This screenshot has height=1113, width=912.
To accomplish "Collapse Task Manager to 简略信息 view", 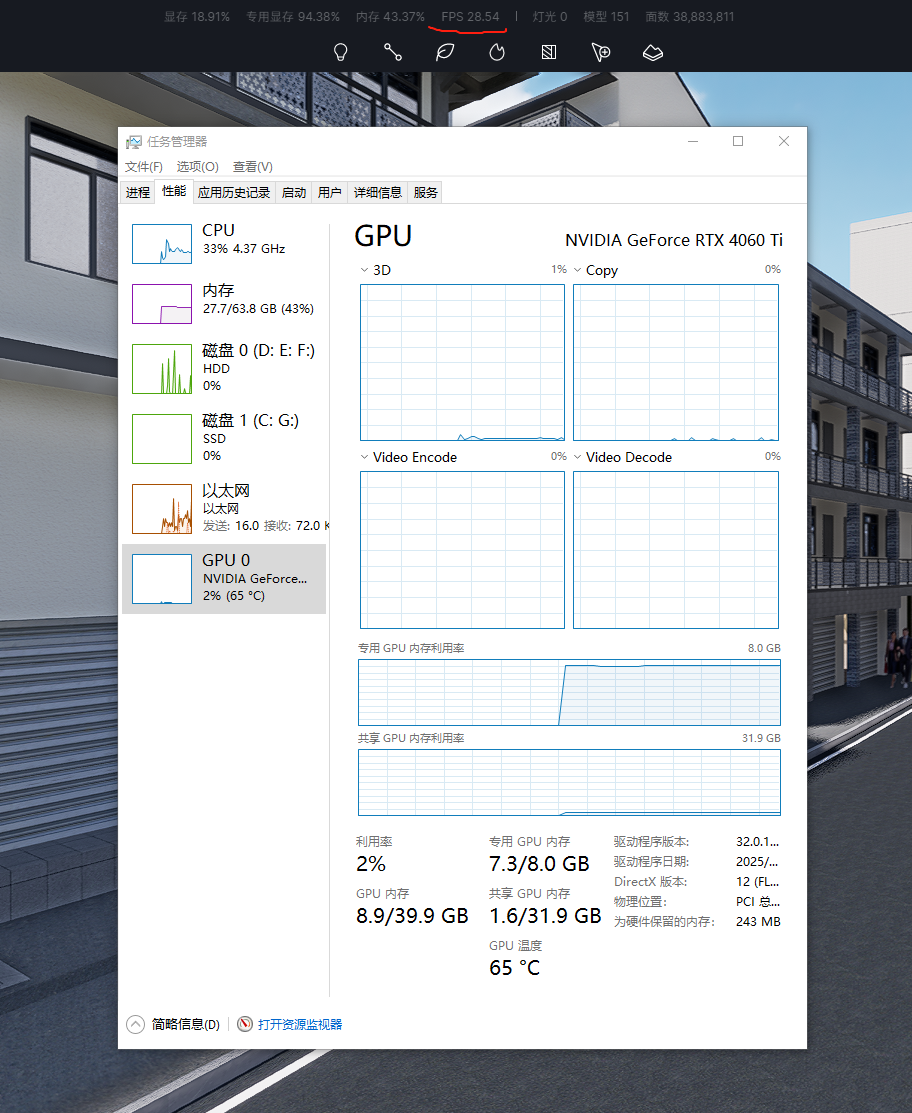I will click(x=136, y=1024).
